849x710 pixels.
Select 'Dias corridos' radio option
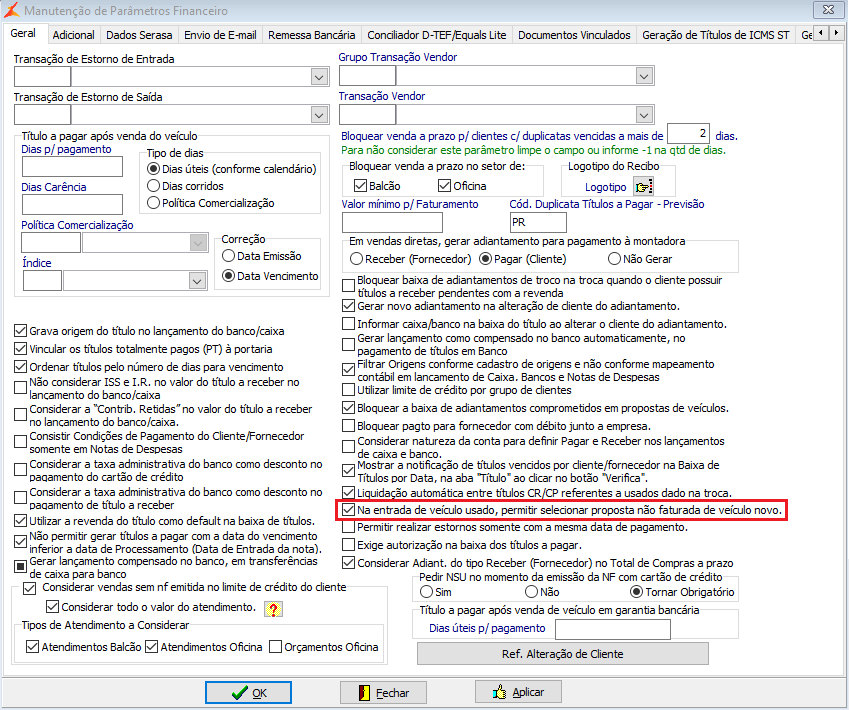153,186
